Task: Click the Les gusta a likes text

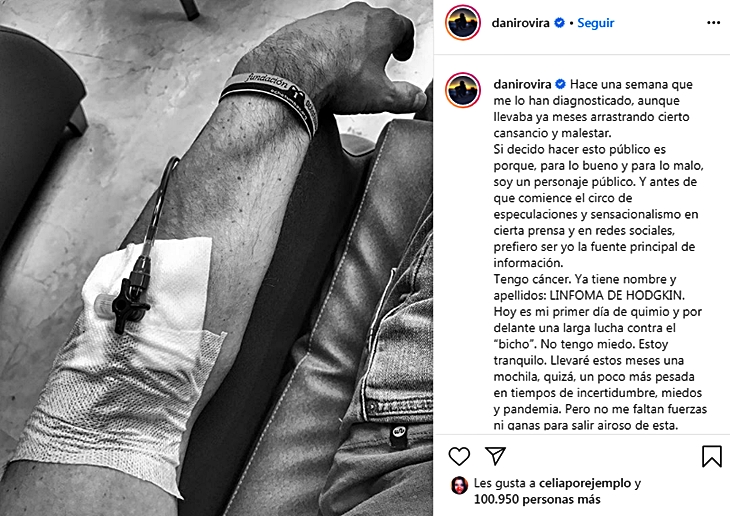Action: pyautogui.click(x=505, y=483)
